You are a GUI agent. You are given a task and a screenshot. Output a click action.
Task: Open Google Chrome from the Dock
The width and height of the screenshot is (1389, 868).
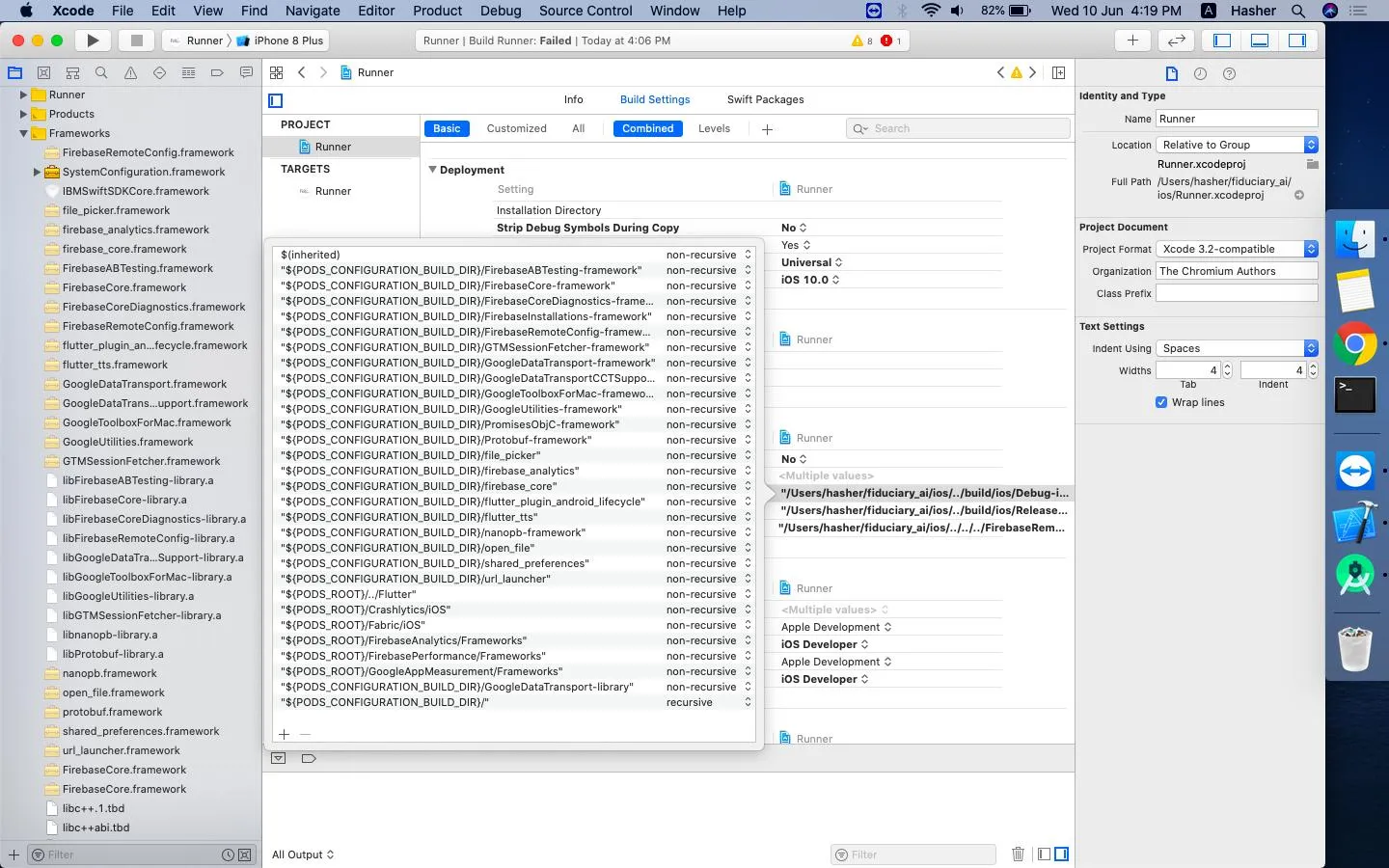pyautogui.click(x=1354, y=343)
